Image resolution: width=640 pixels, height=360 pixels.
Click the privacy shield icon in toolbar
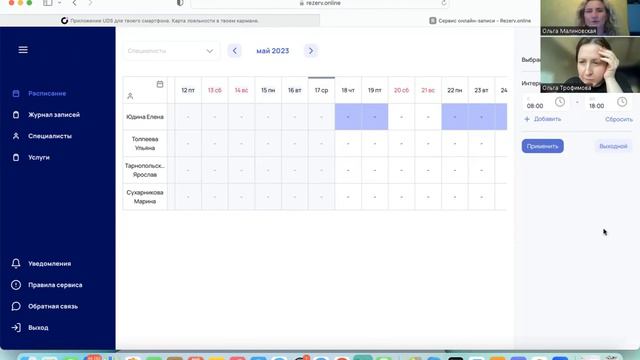click(x=180, y=3)
